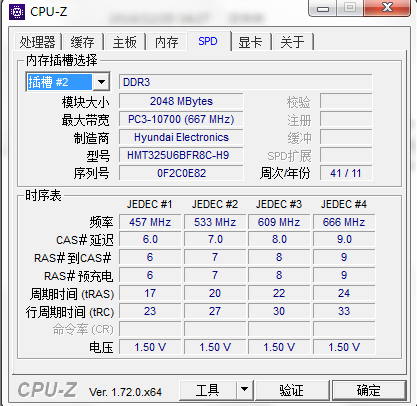Open the 内存 tab

167,42
